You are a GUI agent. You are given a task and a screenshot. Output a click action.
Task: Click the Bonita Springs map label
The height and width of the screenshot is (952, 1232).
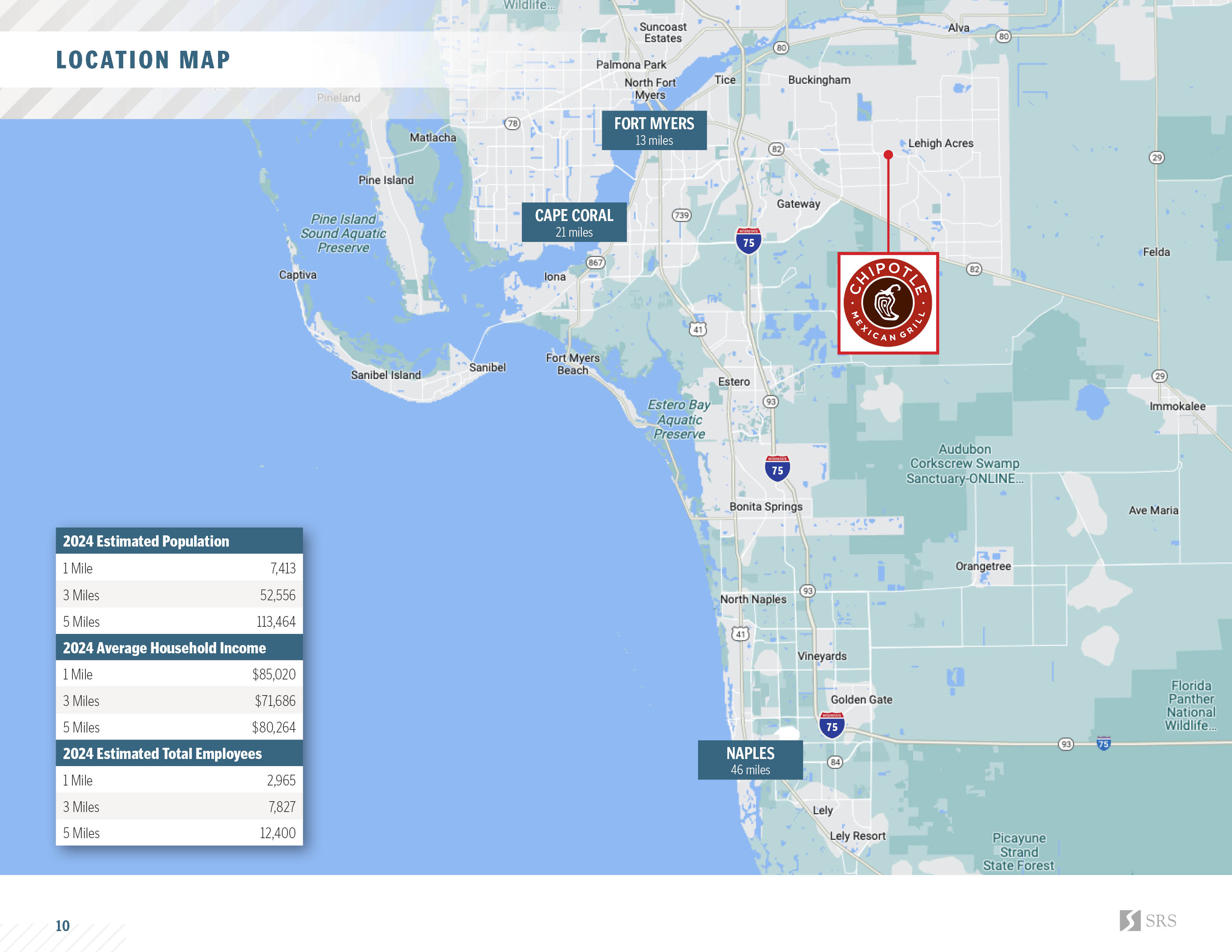click(765, 507)
